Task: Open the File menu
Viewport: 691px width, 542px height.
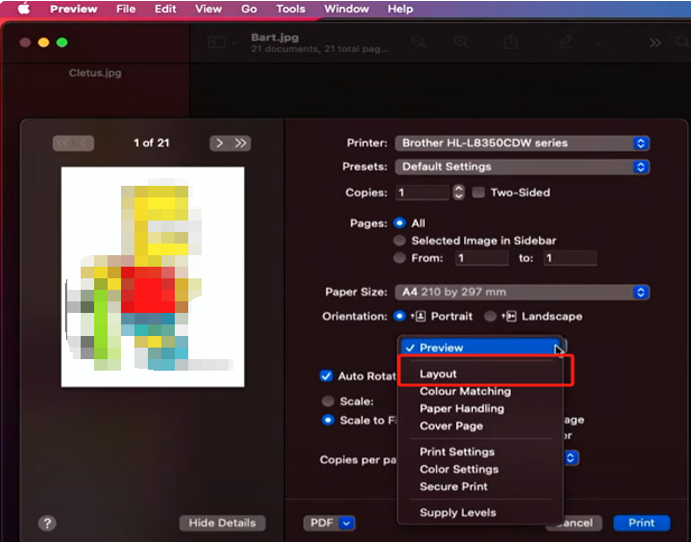Action: click(126, 9)
